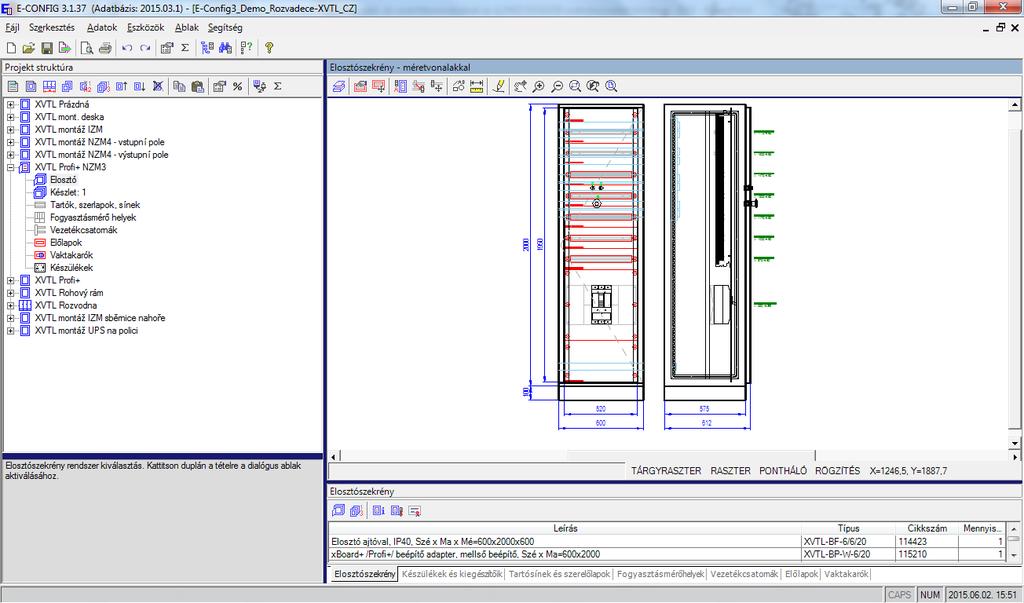
Task: Print the current project
Action: pyautogui.click(x=105, y=48)
